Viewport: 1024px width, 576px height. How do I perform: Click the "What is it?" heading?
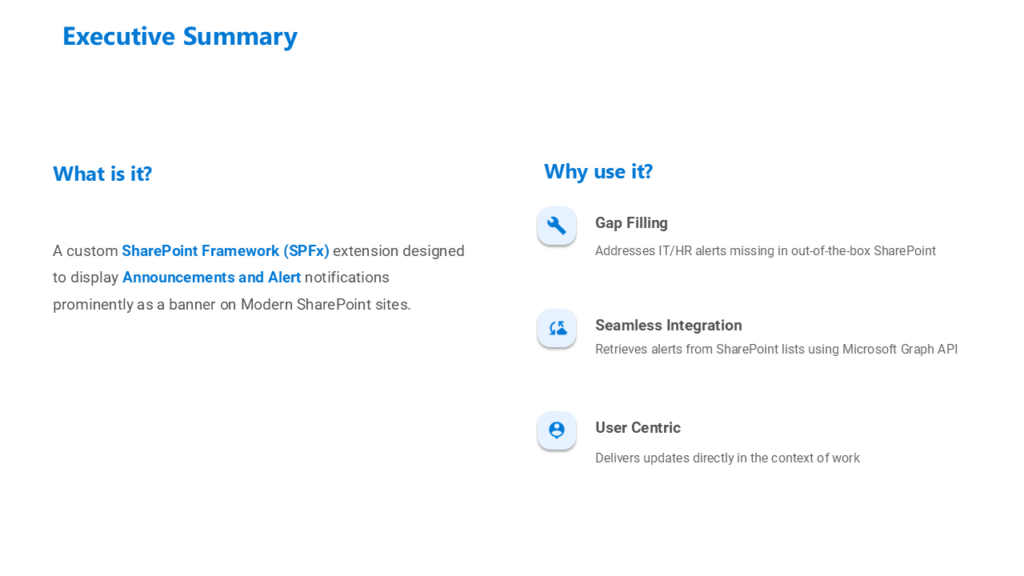[x=102, y=174]
